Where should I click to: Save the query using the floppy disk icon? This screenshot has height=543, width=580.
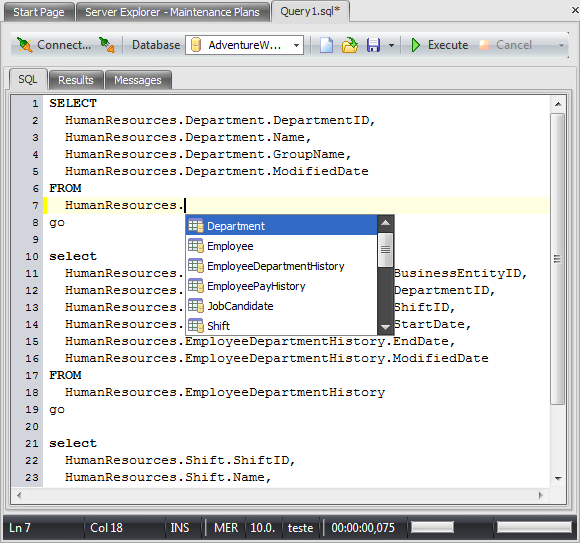pyautogui.click(x=373, y=45)
